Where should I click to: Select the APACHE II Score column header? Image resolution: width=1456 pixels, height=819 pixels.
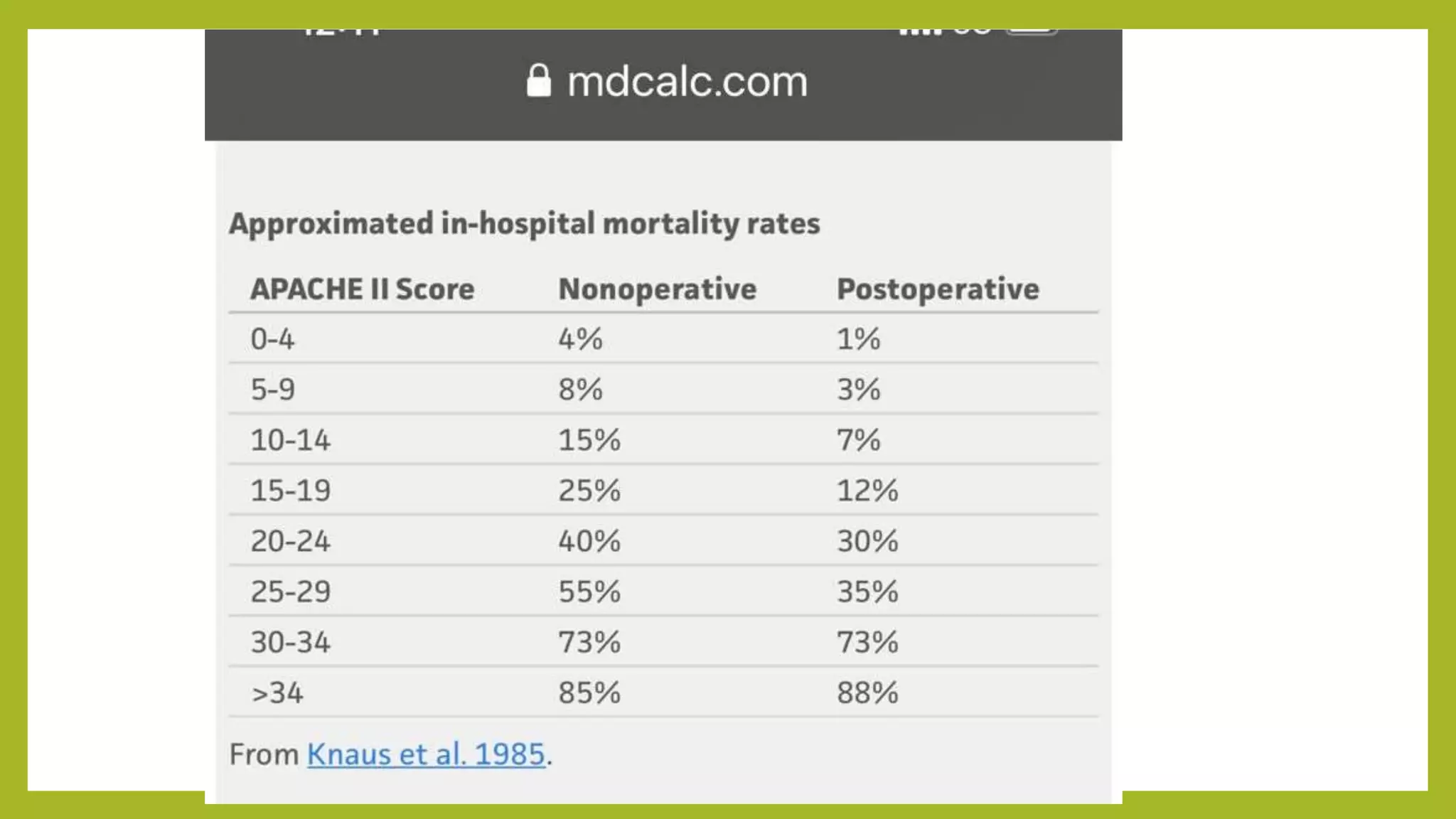coord(362,289)
